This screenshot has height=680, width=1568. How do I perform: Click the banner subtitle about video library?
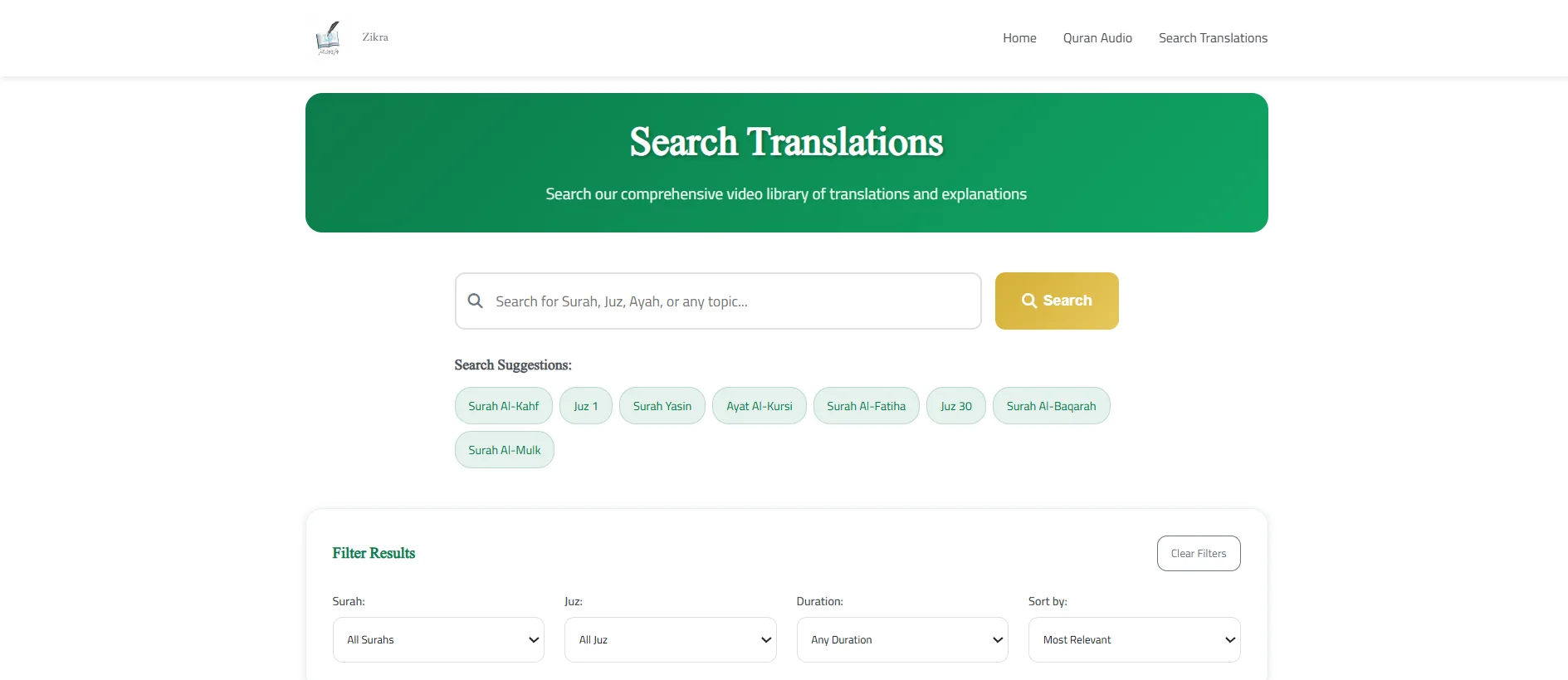786,194
